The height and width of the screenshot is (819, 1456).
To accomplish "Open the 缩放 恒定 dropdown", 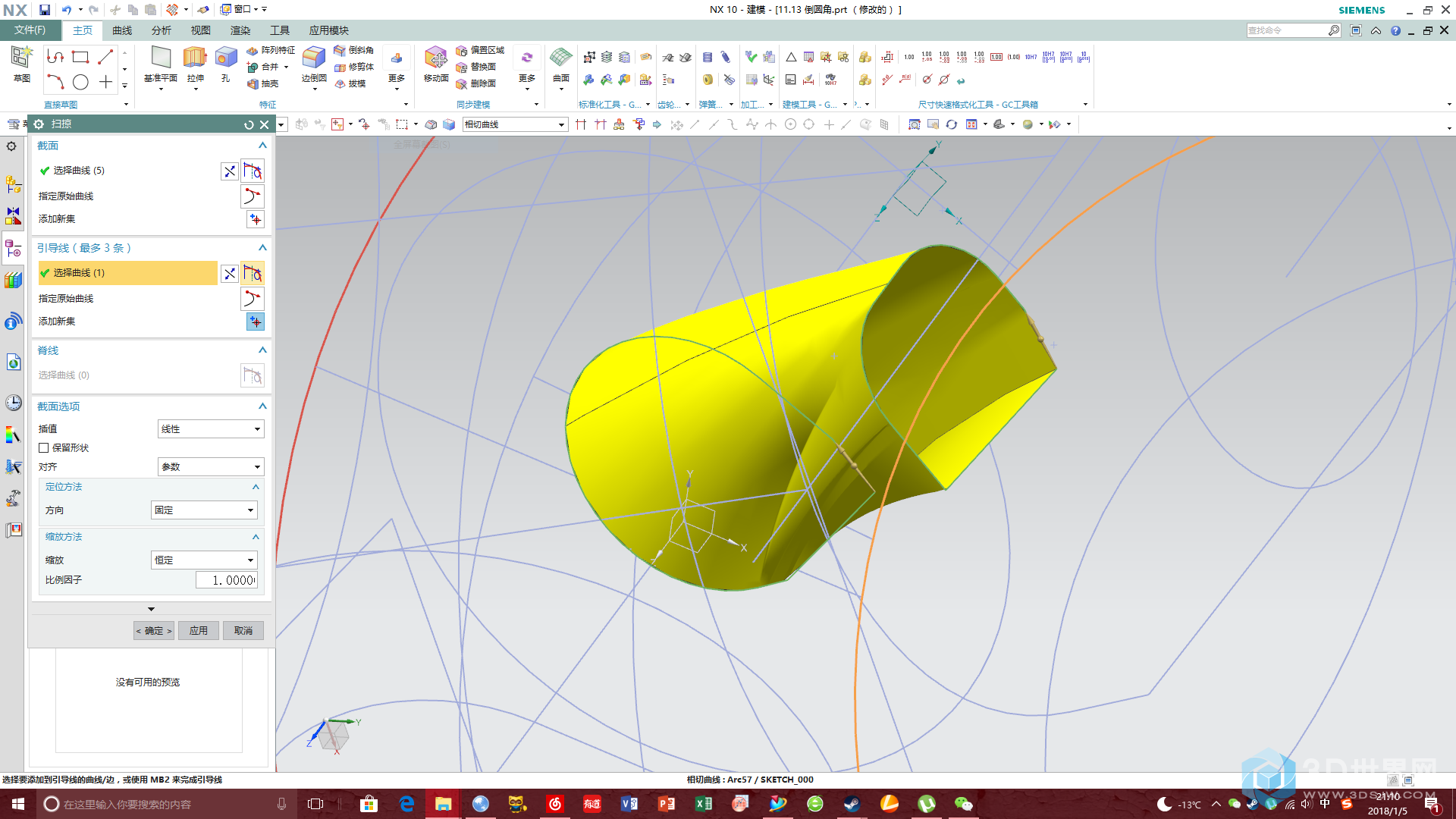I will coord(204,560).
